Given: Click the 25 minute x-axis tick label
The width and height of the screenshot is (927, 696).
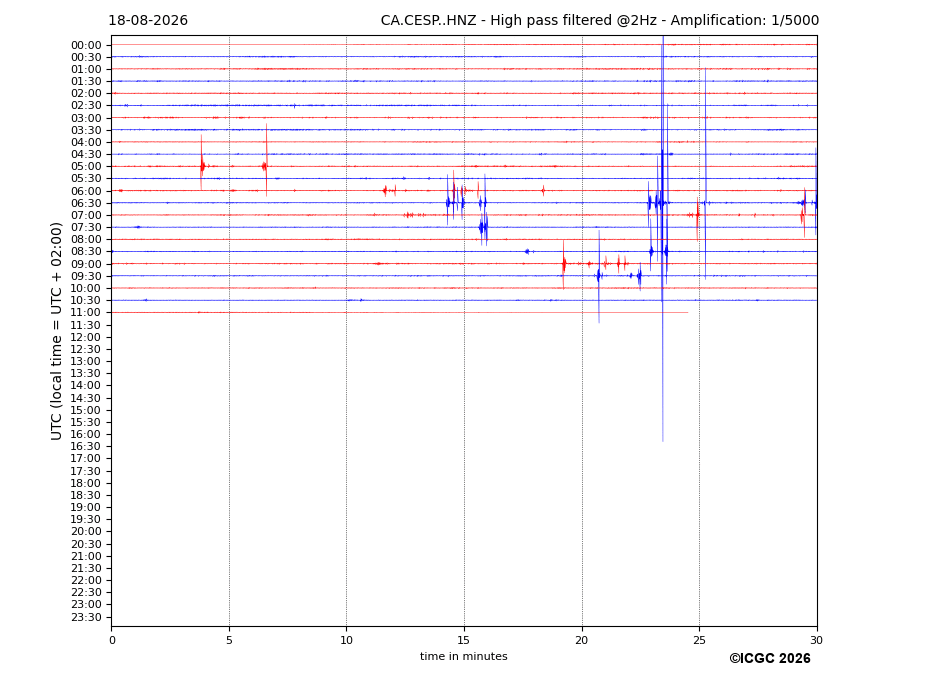Looking at the screenshot, I should tap(699, 640).
